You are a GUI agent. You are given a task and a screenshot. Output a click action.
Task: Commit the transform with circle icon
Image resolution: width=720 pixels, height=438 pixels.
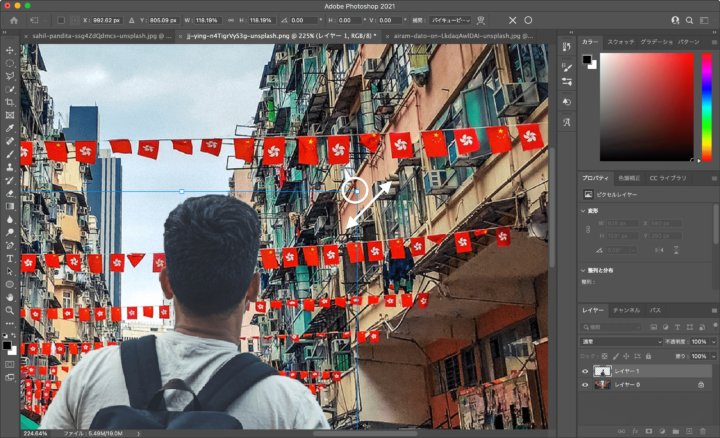click(x=529, y=20)
